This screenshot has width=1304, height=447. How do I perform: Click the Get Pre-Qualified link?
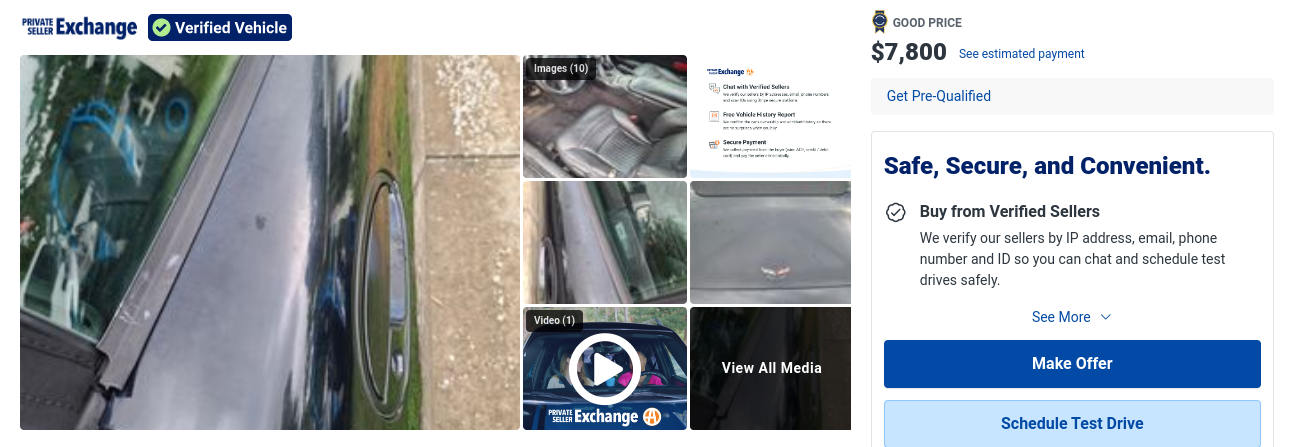[939, 96]
